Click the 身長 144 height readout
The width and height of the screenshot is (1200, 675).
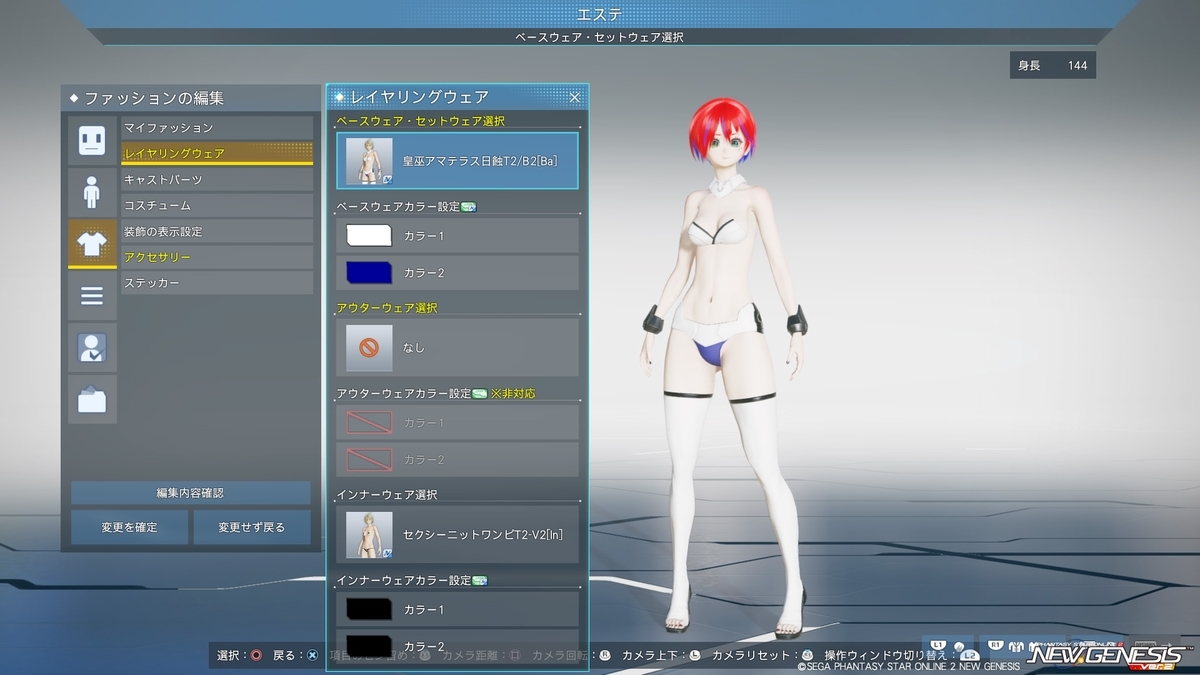[x=1052, y=66]
